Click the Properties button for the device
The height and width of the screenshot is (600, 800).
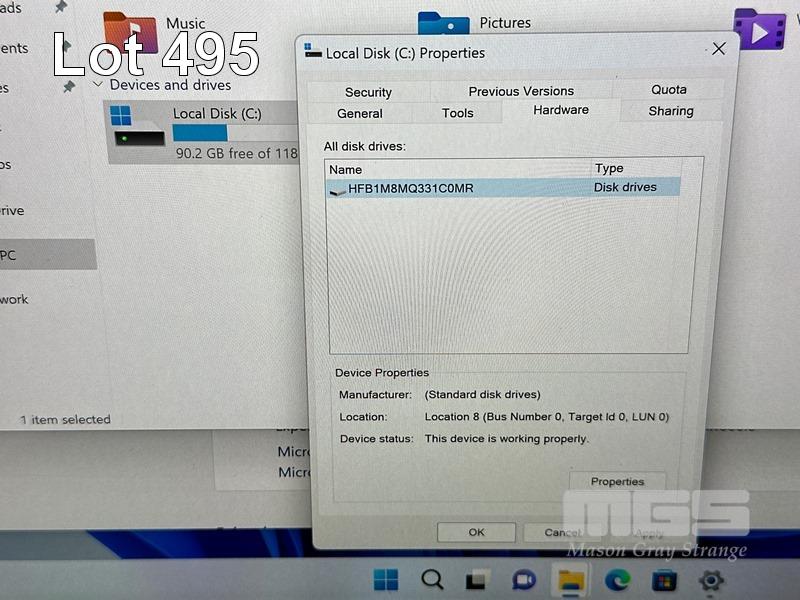[x=617, y=481]
